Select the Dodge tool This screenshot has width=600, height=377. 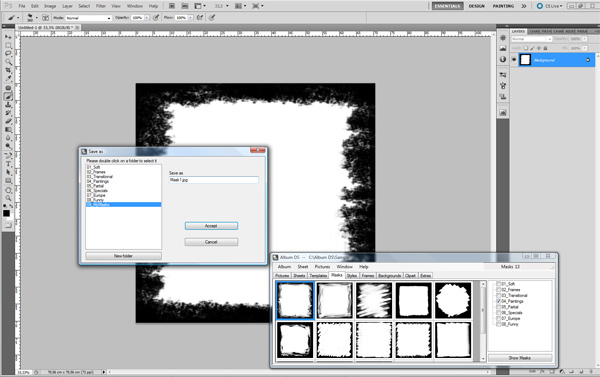tap(8, 147)
